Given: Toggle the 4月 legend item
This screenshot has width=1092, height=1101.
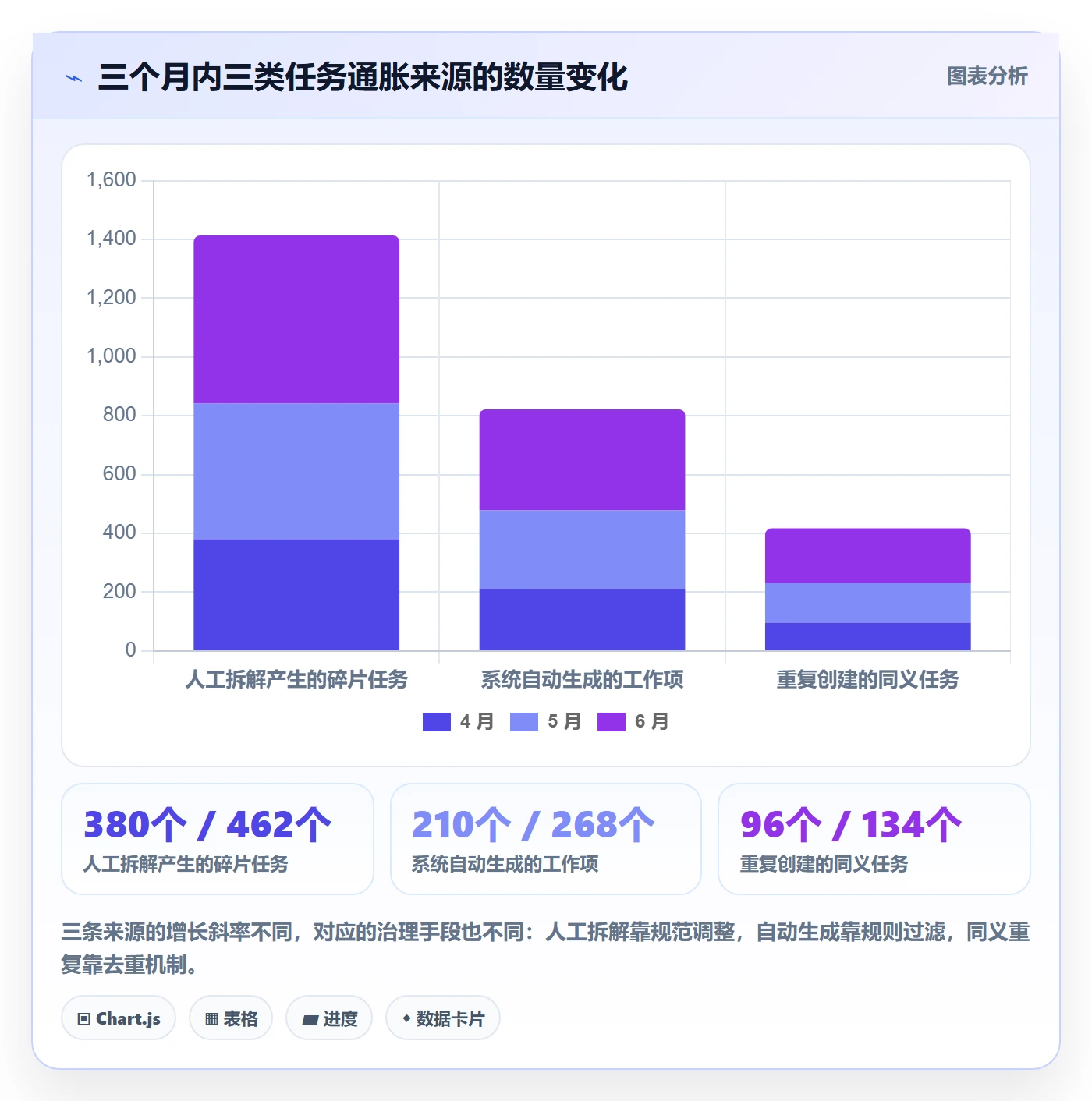Looking at the screenshot, I should 459,722.
